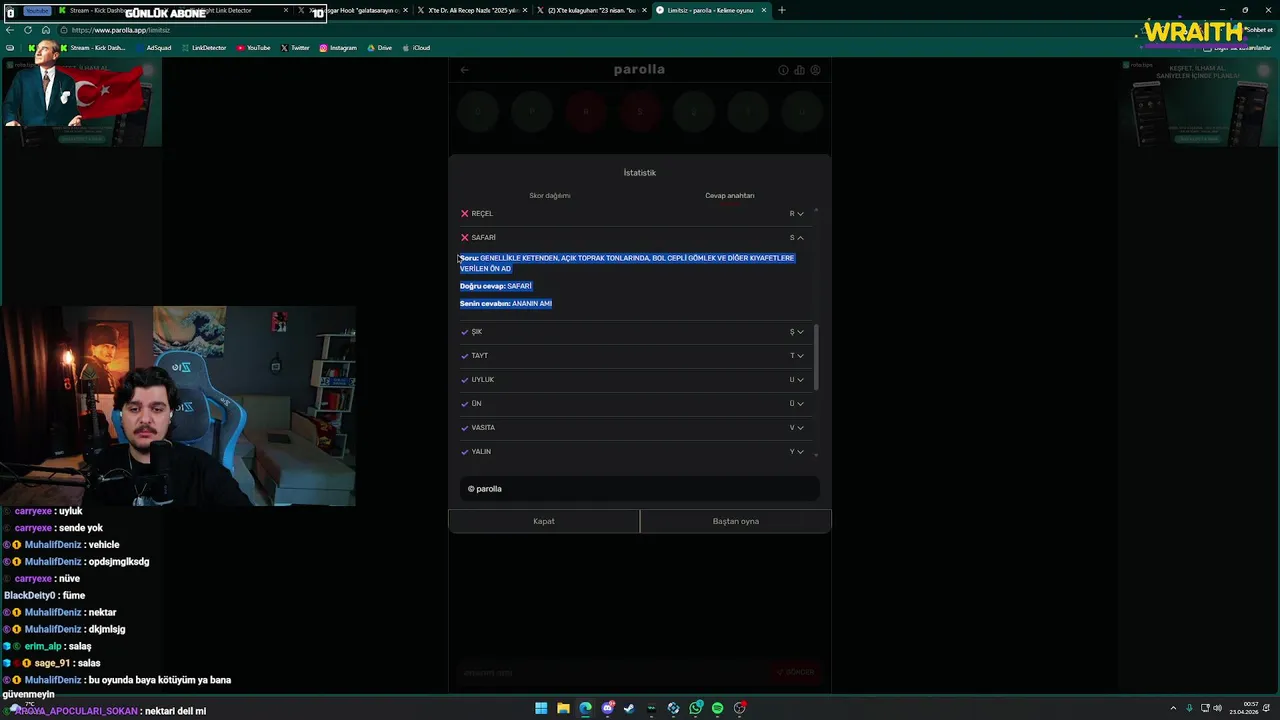Open the parolla statistics chart icon

tap(799, 70)
